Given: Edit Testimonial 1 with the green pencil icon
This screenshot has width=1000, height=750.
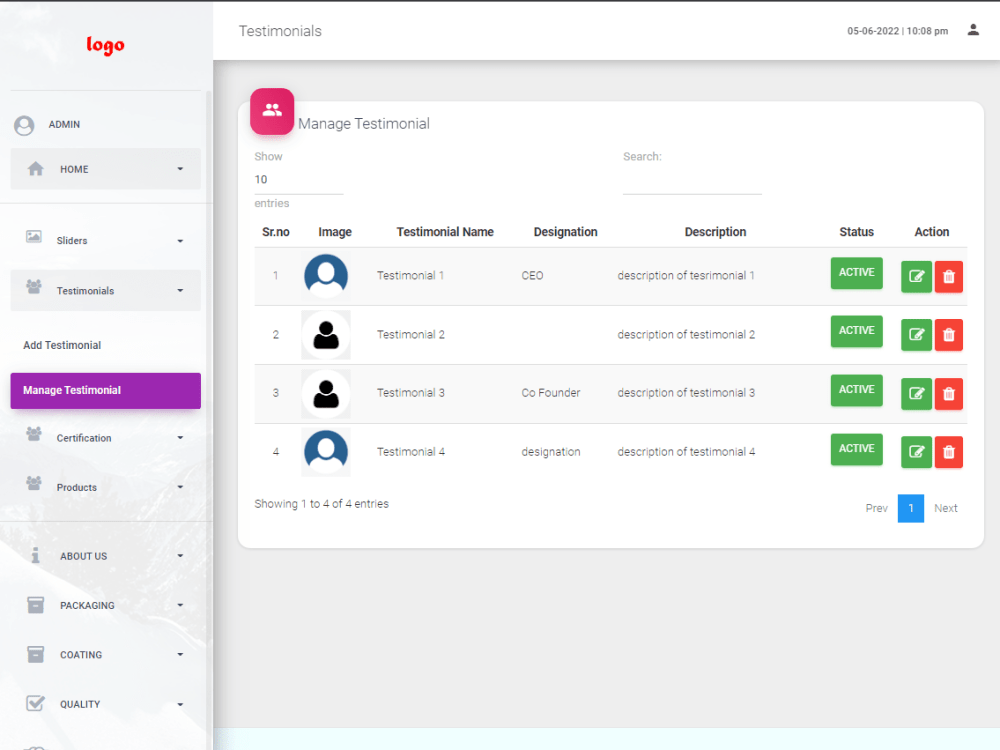Looking at the screenshot, I should pos(916,276).
